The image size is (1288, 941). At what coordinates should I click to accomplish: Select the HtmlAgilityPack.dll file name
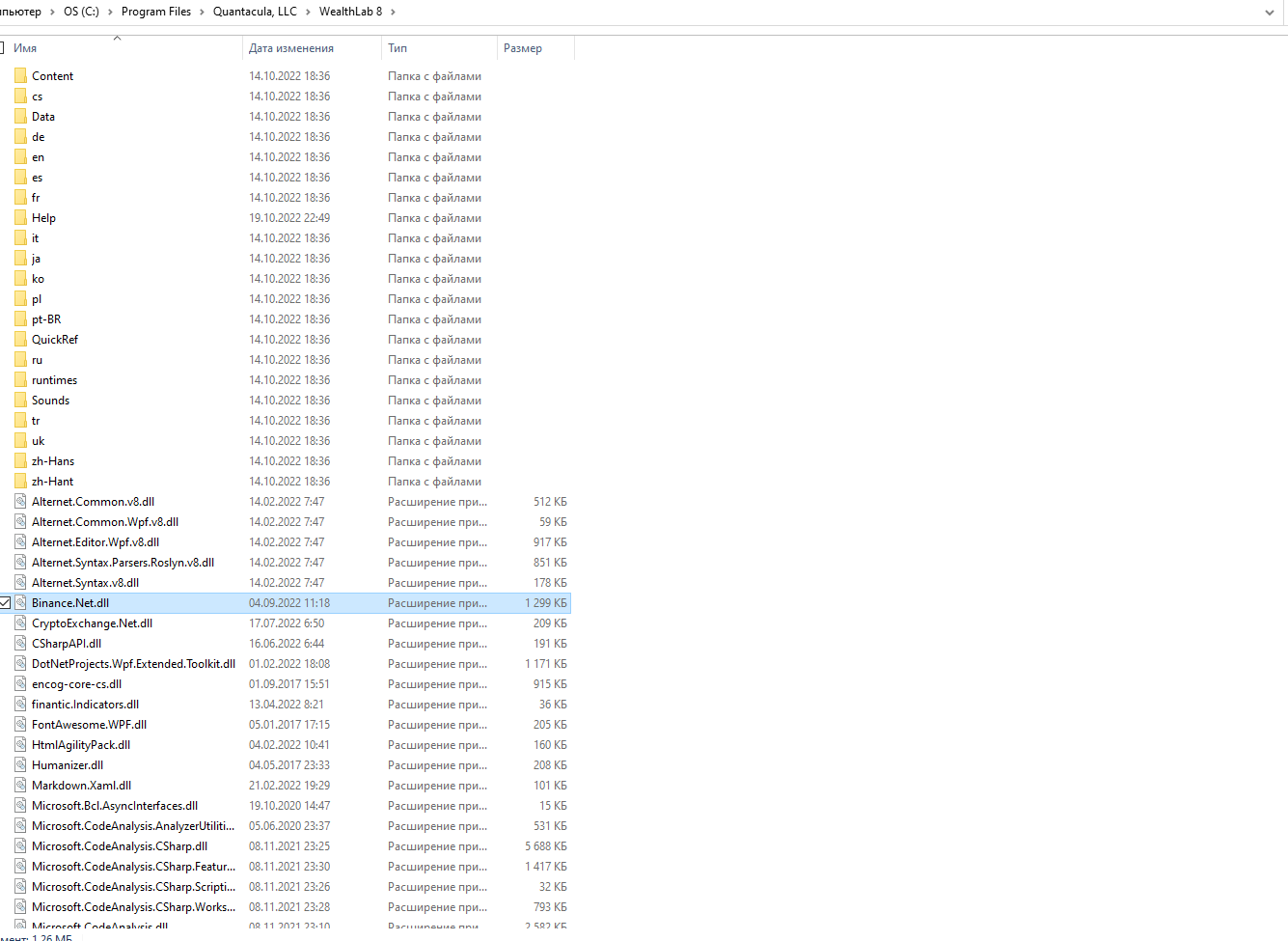(x=81, y=744)
